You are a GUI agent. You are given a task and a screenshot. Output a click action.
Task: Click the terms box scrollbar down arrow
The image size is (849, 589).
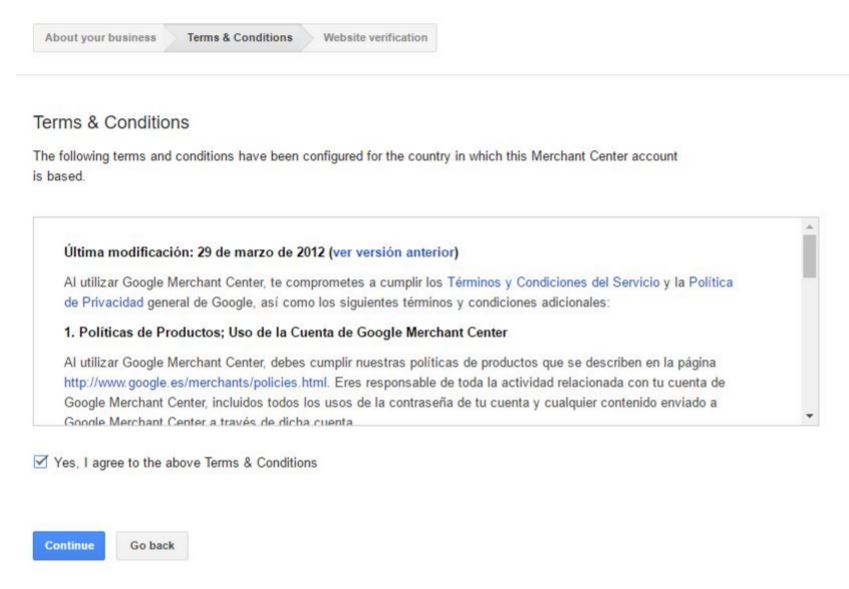click(x=809, y=415)
